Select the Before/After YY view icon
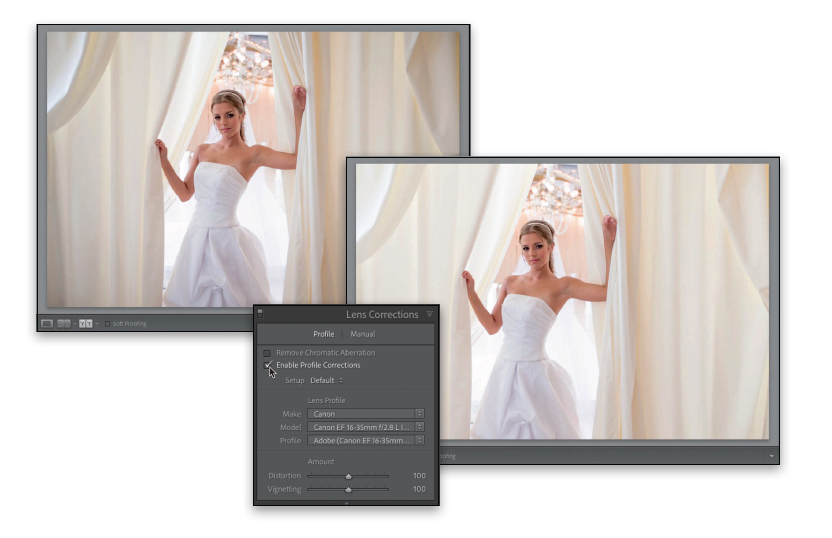Screen dimensions: 832x538 click(x=86, y=324)
